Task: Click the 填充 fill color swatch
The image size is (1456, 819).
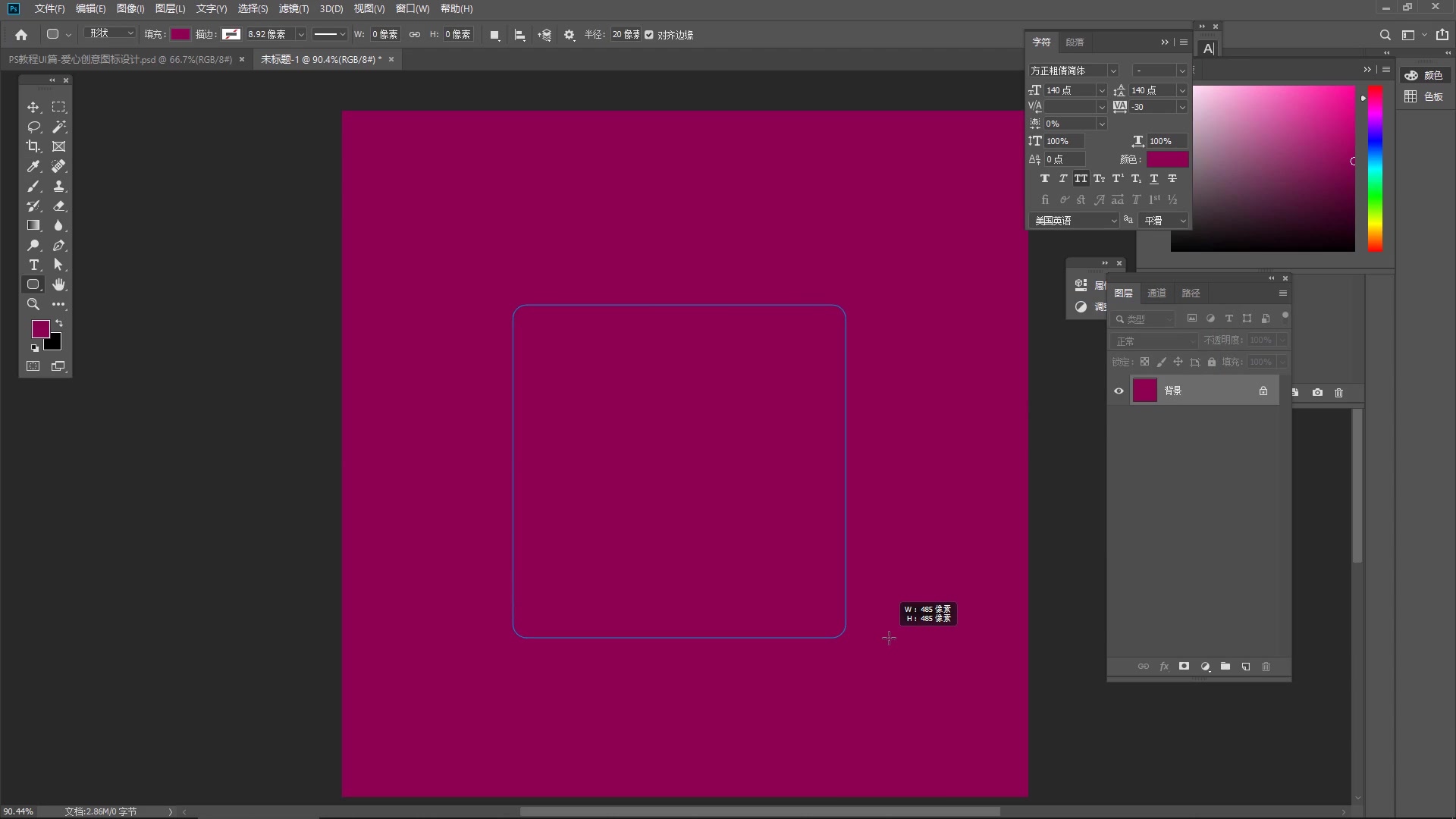Action: (x=180, y=35)
